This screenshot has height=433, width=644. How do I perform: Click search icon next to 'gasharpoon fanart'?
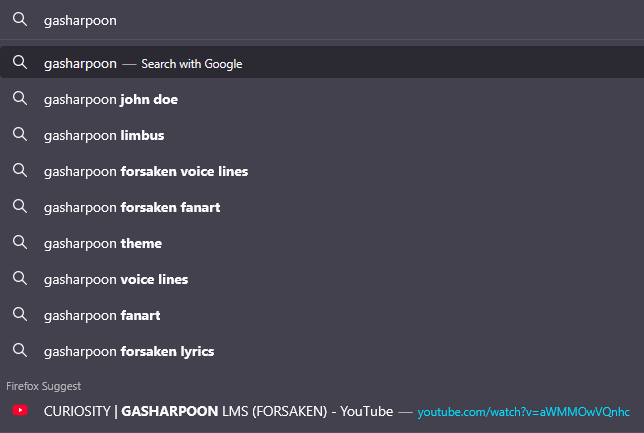[20, 315]
